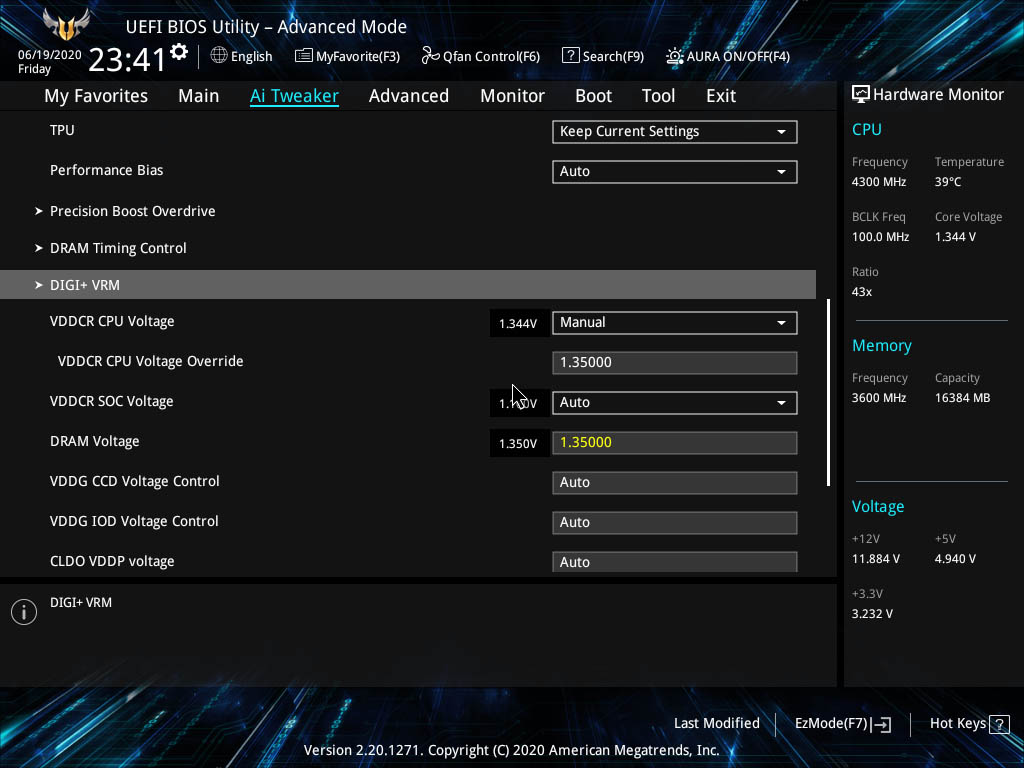Click the 23:41 clock display

[x=127, y=59]
